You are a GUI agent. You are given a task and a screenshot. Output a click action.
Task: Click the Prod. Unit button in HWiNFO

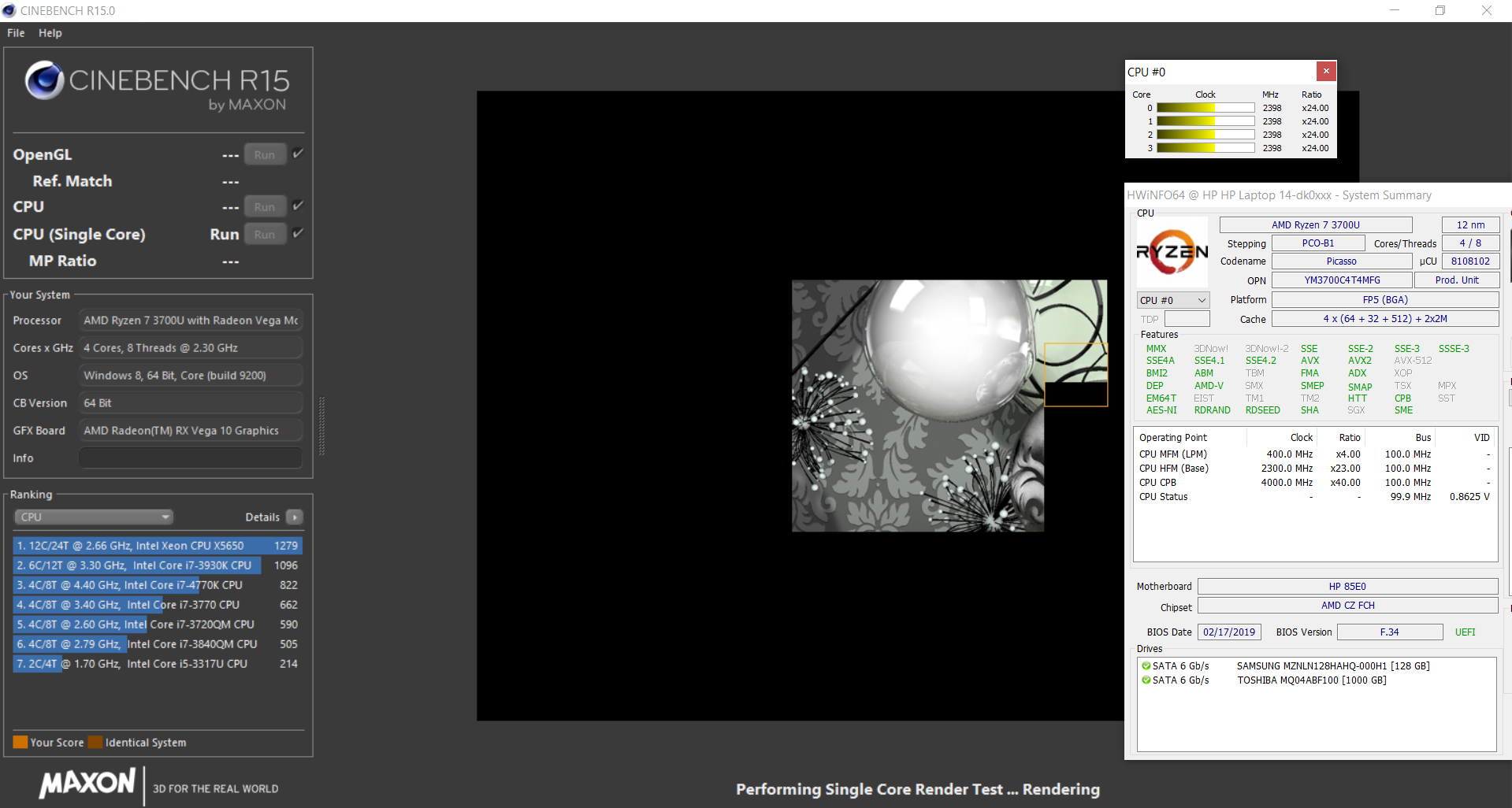(x=1457, y=280)
